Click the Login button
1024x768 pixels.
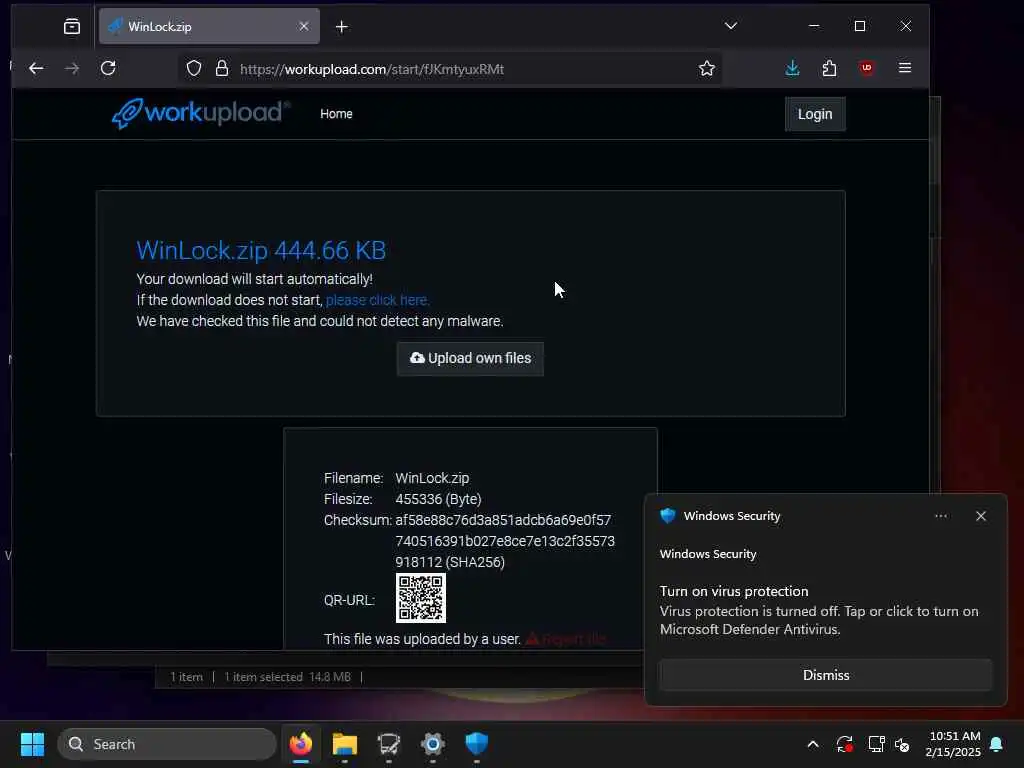coord(815,114)
